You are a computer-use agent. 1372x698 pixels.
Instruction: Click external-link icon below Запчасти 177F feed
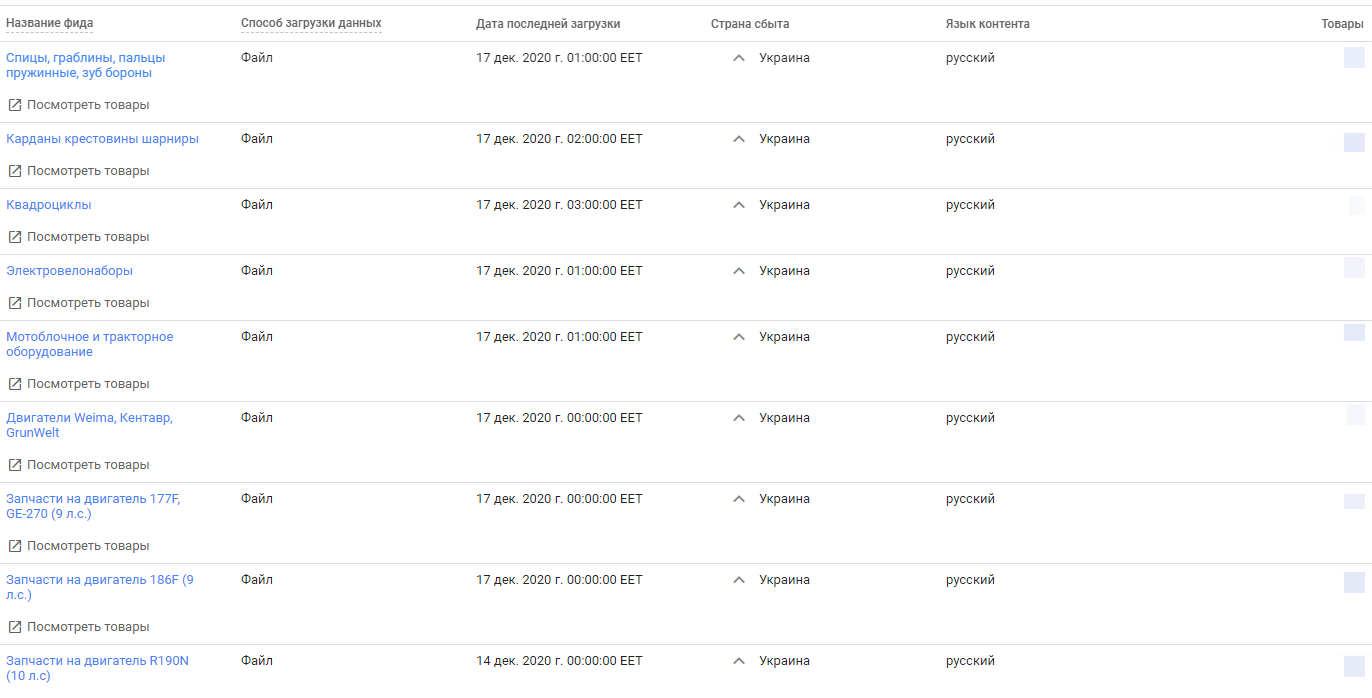pos(15,546)
